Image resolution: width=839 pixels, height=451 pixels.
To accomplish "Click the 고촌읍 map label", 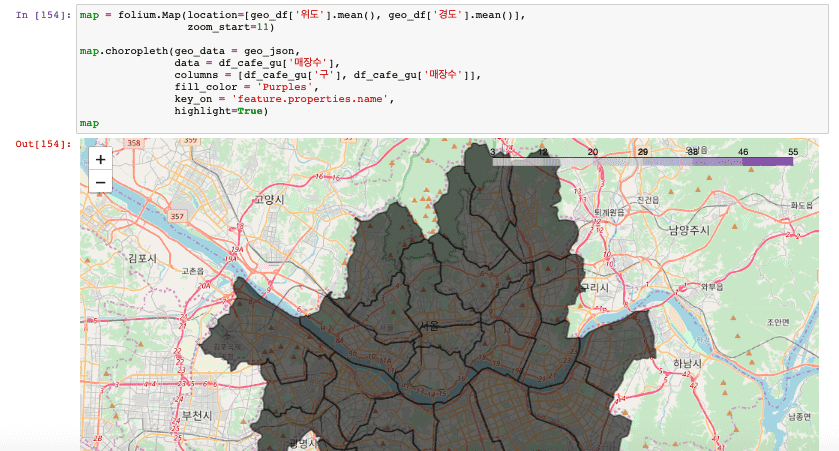I will [x=193, y=271].
